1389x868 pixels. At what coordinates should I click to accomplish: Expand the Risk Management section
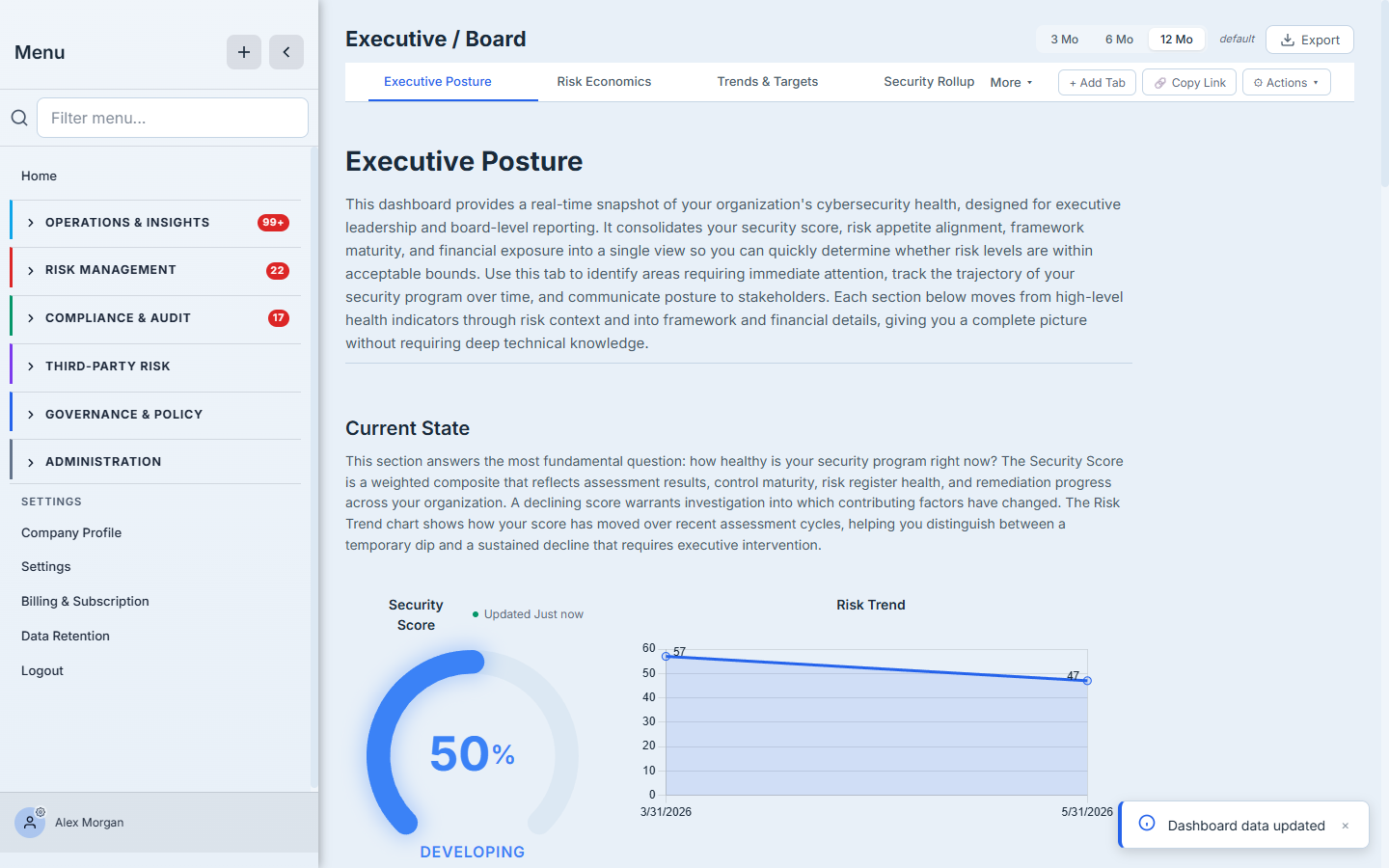(155, 270)
